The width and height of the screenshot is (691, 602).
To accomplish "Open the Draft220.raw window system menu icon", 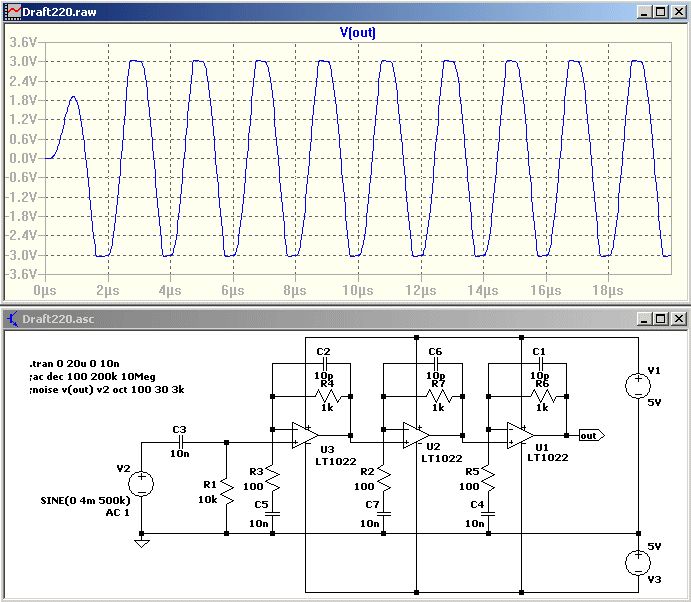I will pyautogui.click(x=13, y=11).
